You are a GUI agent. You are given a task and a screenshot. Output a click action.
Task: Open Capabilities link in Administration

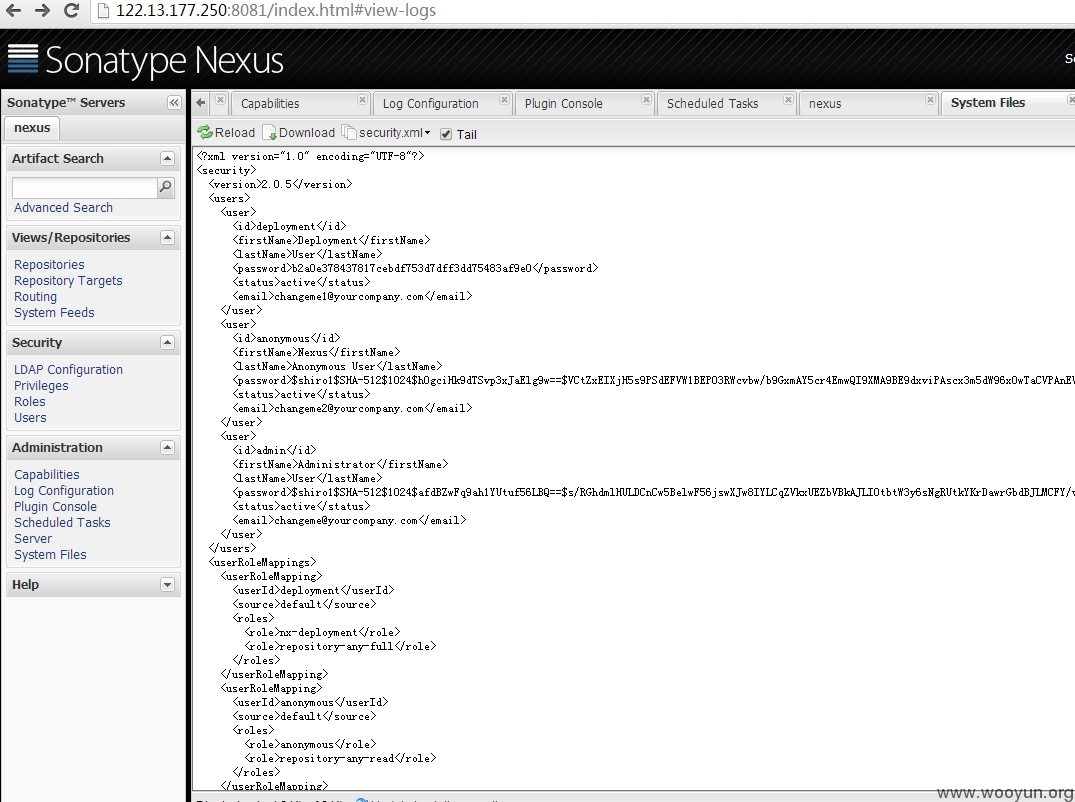coord(47,474)
